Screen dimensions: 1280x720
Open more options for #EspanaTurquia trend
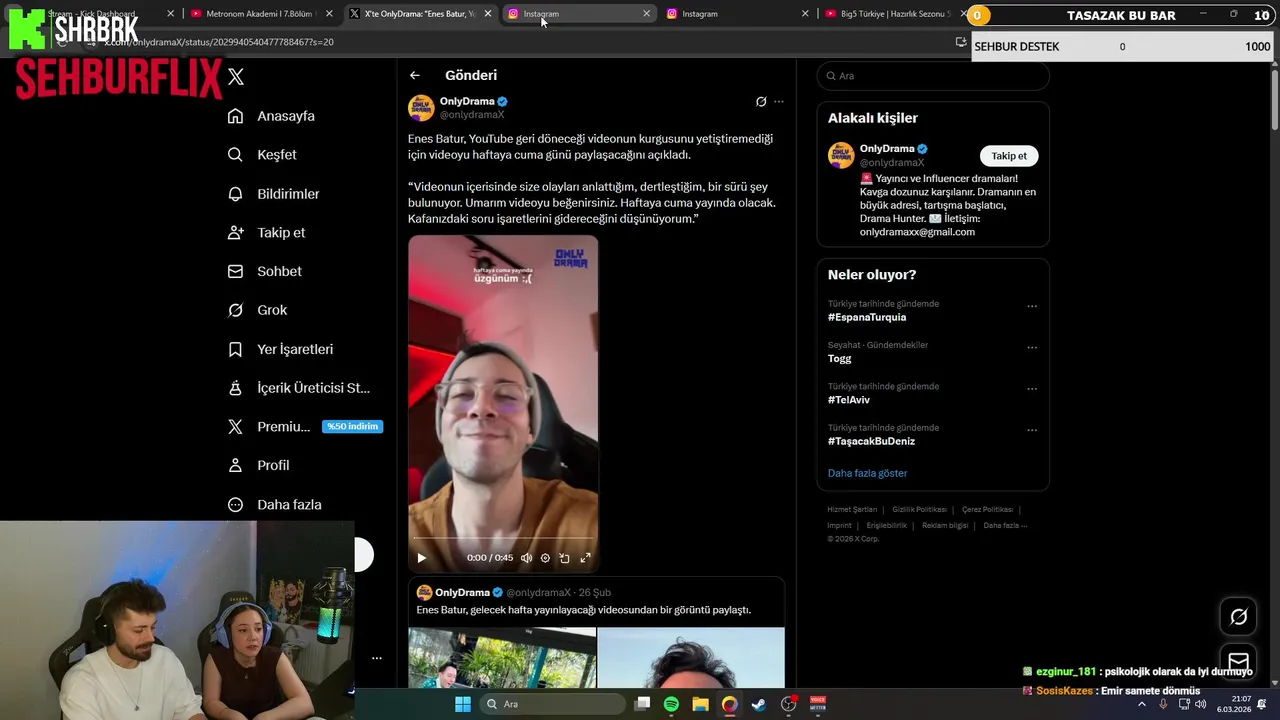pos(1032,306)
